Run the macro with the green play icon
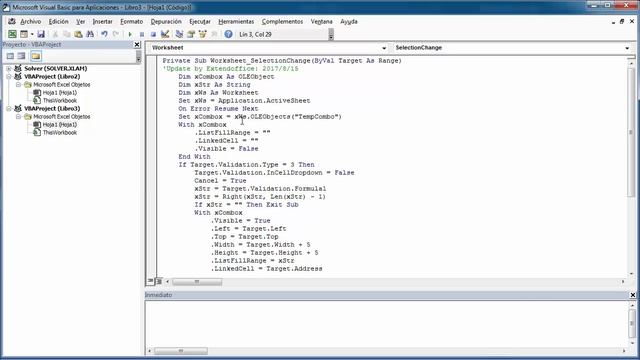This screenshot has width=640, height=360. point(130,34)
